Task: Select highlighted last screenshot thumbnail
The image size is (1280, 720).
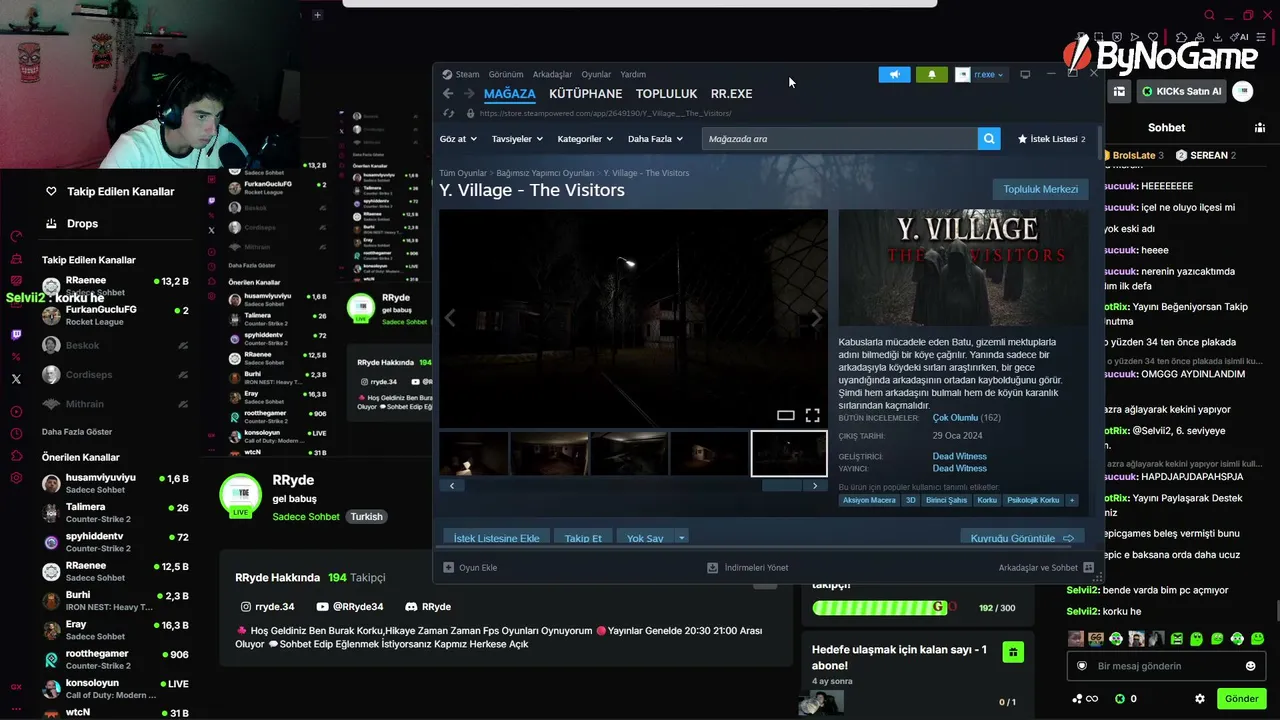Action: [789, 453]
